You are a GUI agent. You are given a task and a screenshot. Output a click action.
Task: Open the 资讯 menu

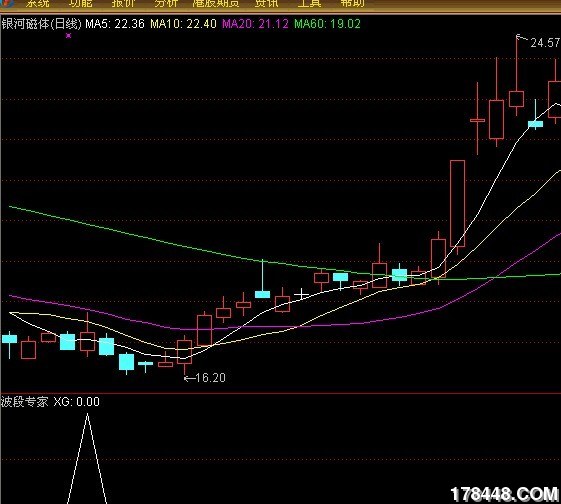267,3
